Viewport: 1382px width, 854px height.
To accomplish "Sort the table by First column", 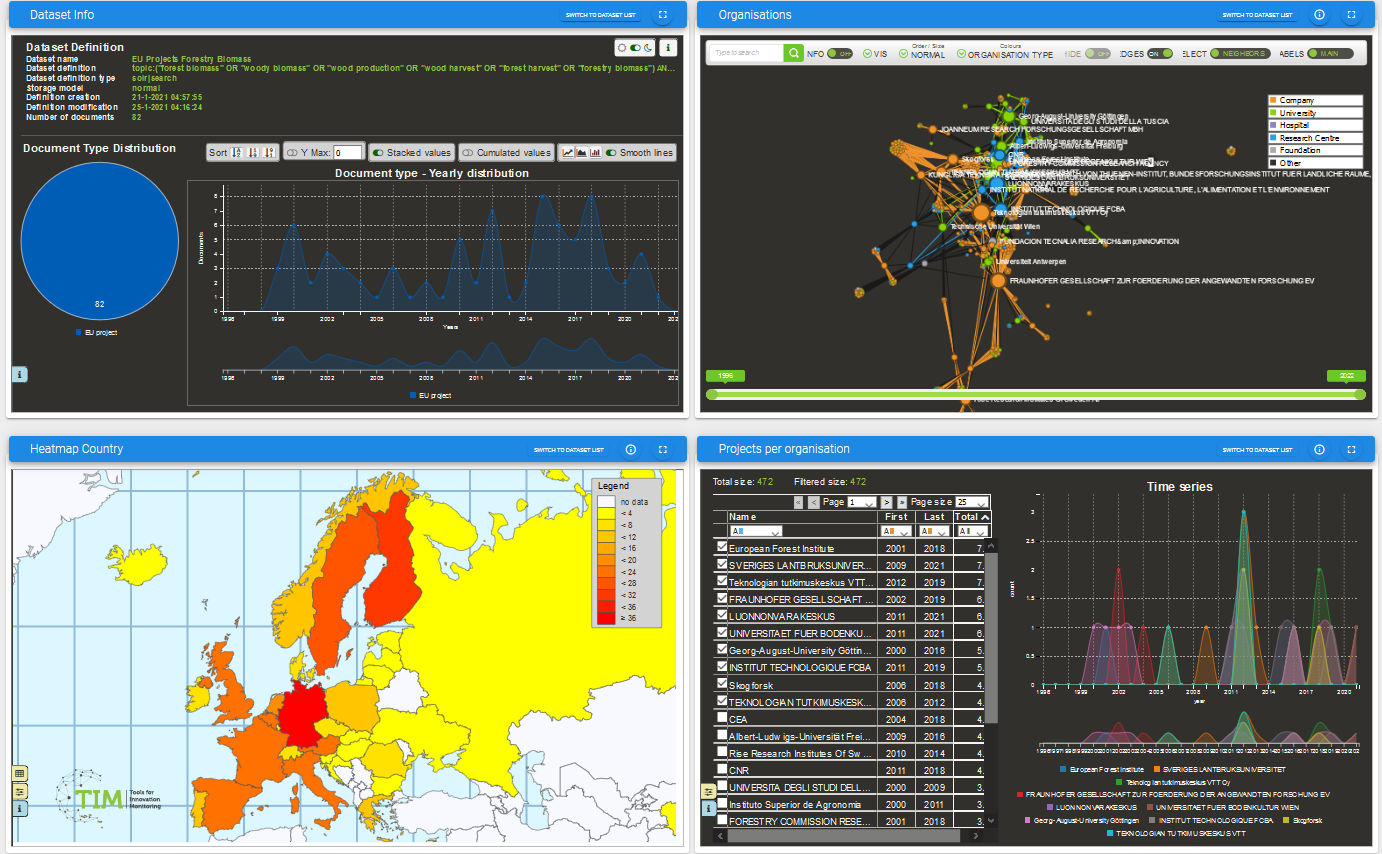I will pyautogui.click(x=896, y=517).
